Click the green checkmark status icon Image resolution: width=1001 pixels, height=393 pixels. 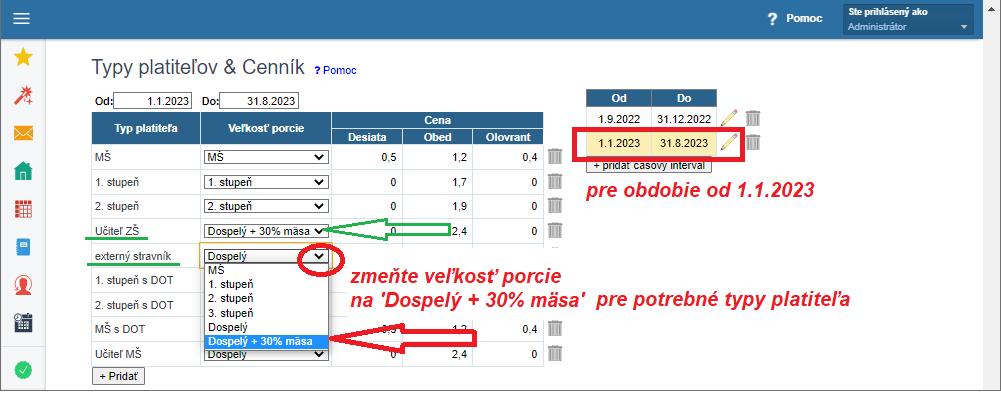coord(24,369)
